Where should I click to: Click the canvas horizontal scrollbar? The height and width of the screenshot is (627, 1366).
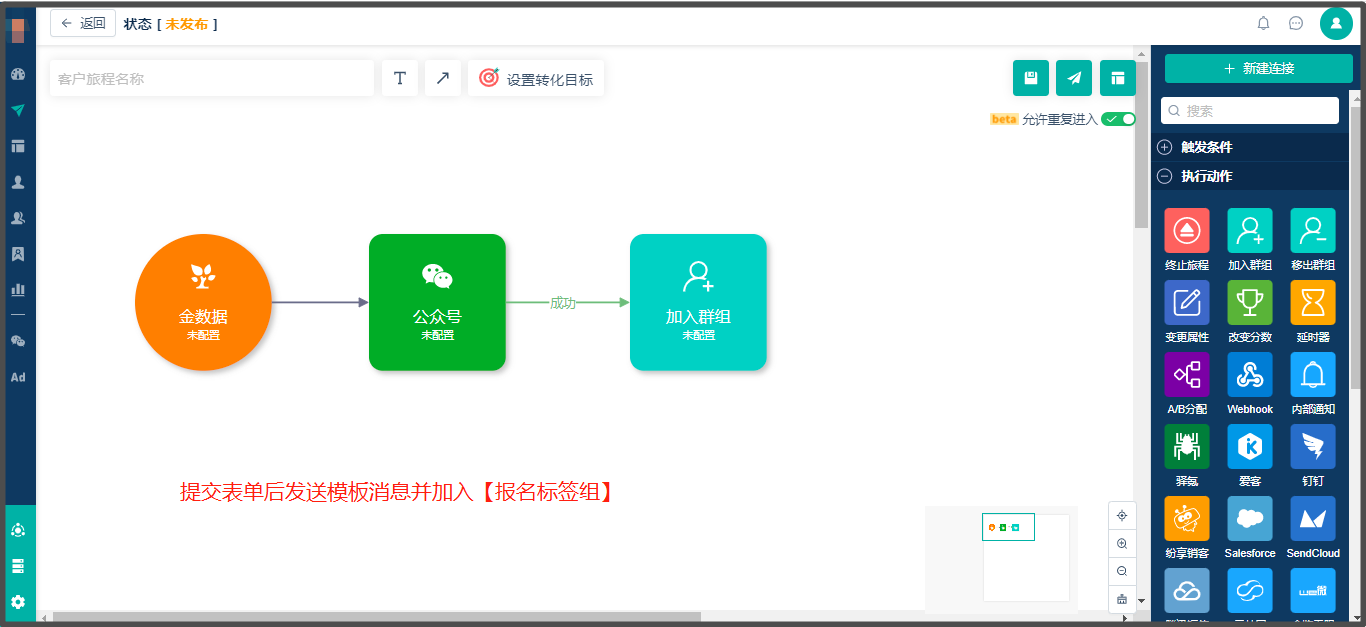click(x=377, y=617)
